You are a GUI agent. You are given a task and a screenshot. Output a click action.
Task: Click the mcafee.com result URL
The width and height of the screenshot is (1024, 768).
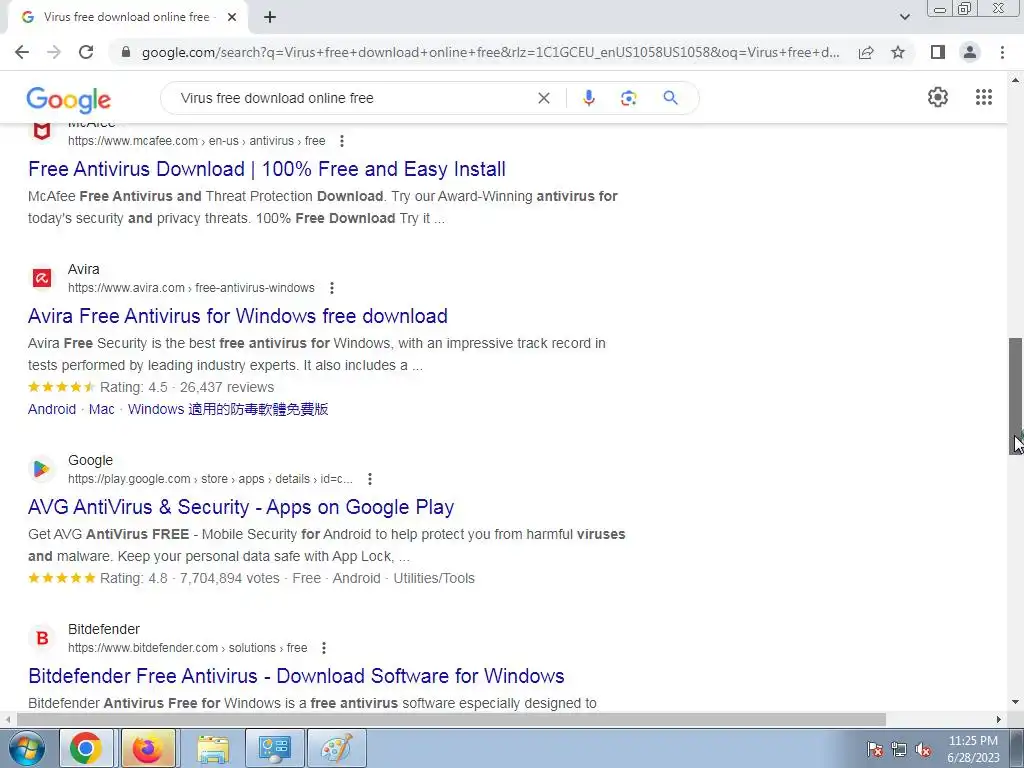pyautogui.click(x=197, y=140)
